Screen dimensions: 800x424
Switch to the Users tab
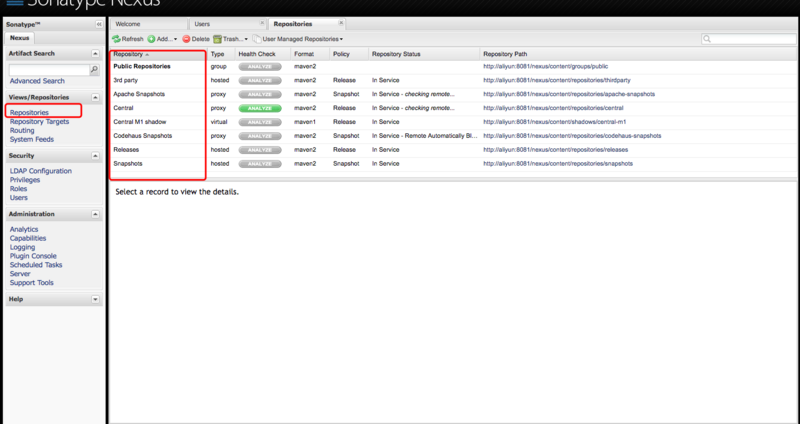[207, 22]
